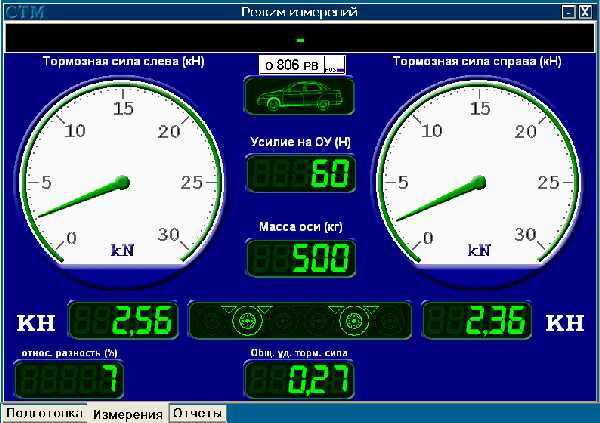
Task: Click the right KH unit label
Action: 564,322
